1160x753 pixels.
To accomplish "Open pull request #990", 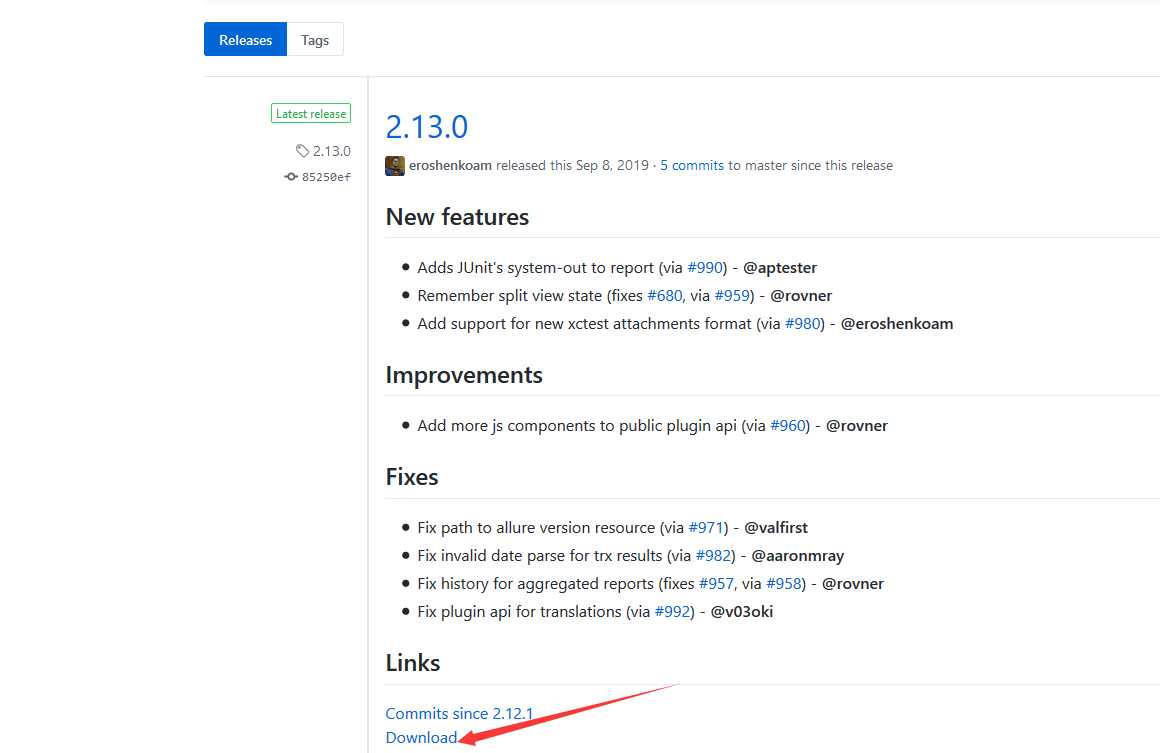I will click(704, 268).
